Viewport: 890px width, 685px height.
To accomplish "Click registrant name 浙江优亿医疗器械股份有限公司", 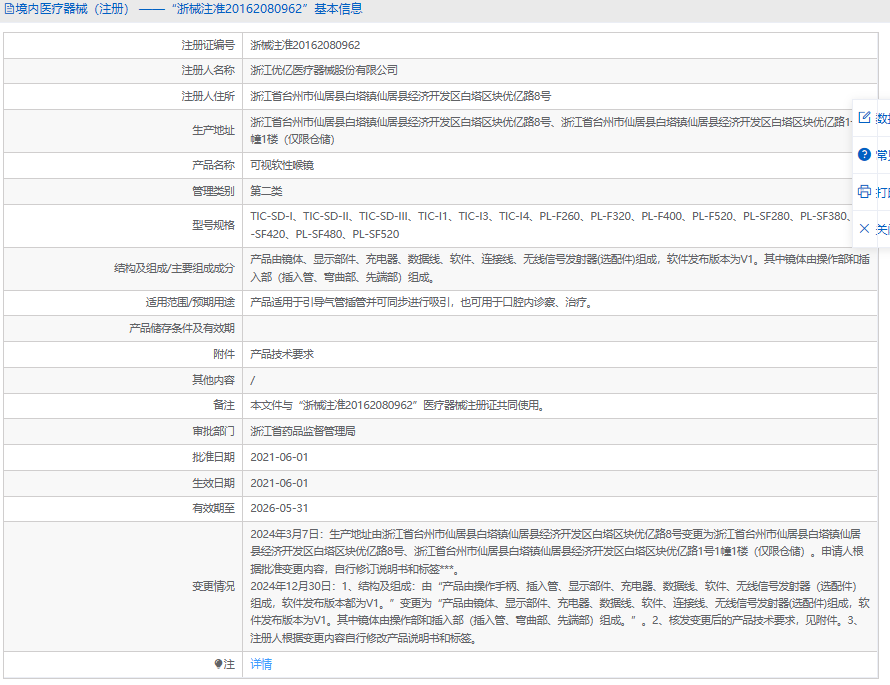I will coord(324,70).
